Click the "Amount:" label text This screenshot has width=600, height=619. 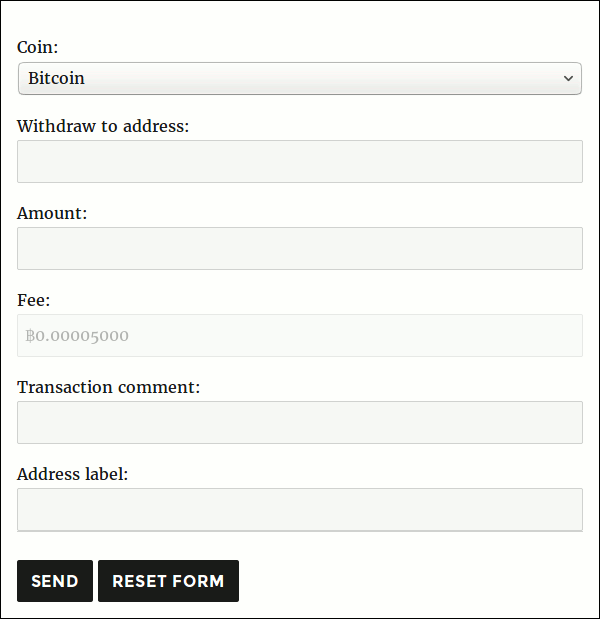pyautogui.click(x=52, y=213)
